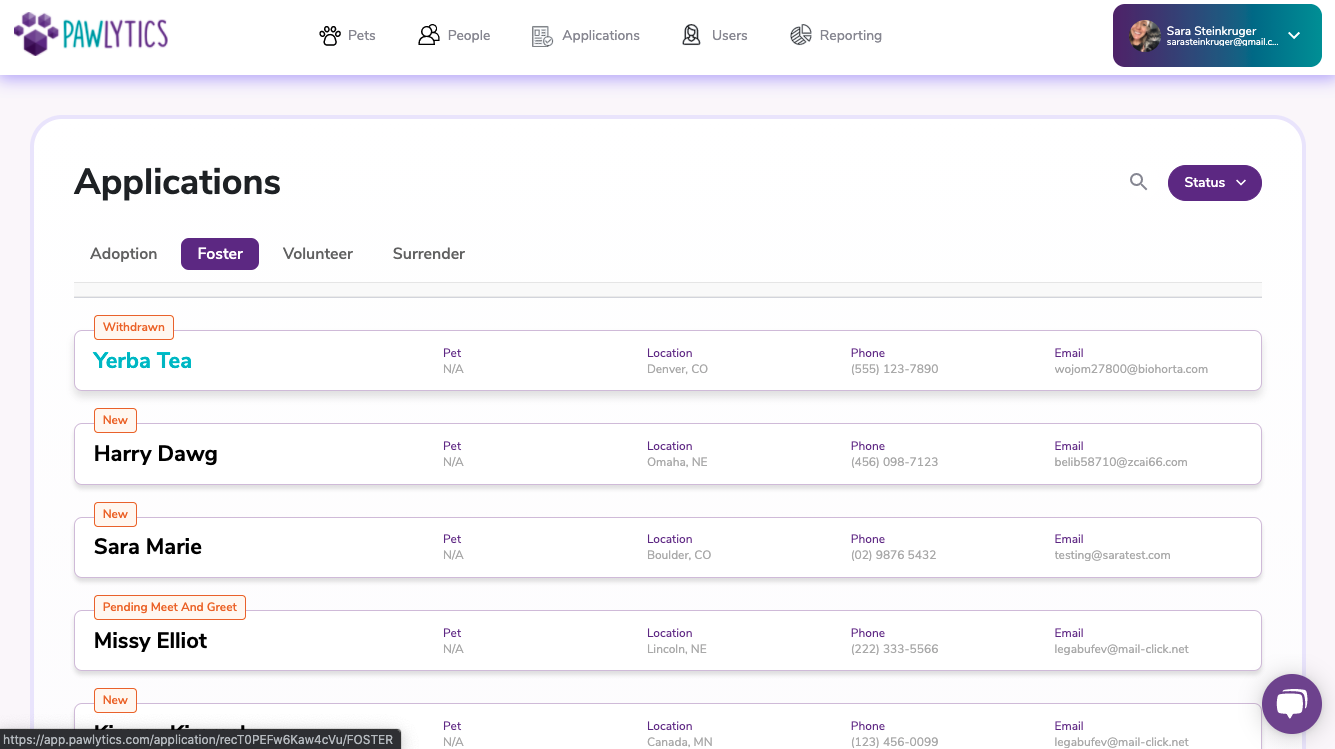Open the Users section
1335x749 pixels.
[714, 35]
